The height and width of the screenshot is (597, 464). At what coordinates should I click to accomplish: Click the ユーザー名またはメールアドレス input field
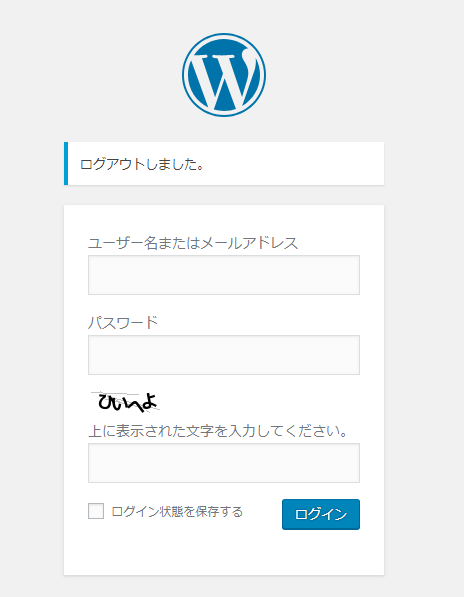pos(224,275)
